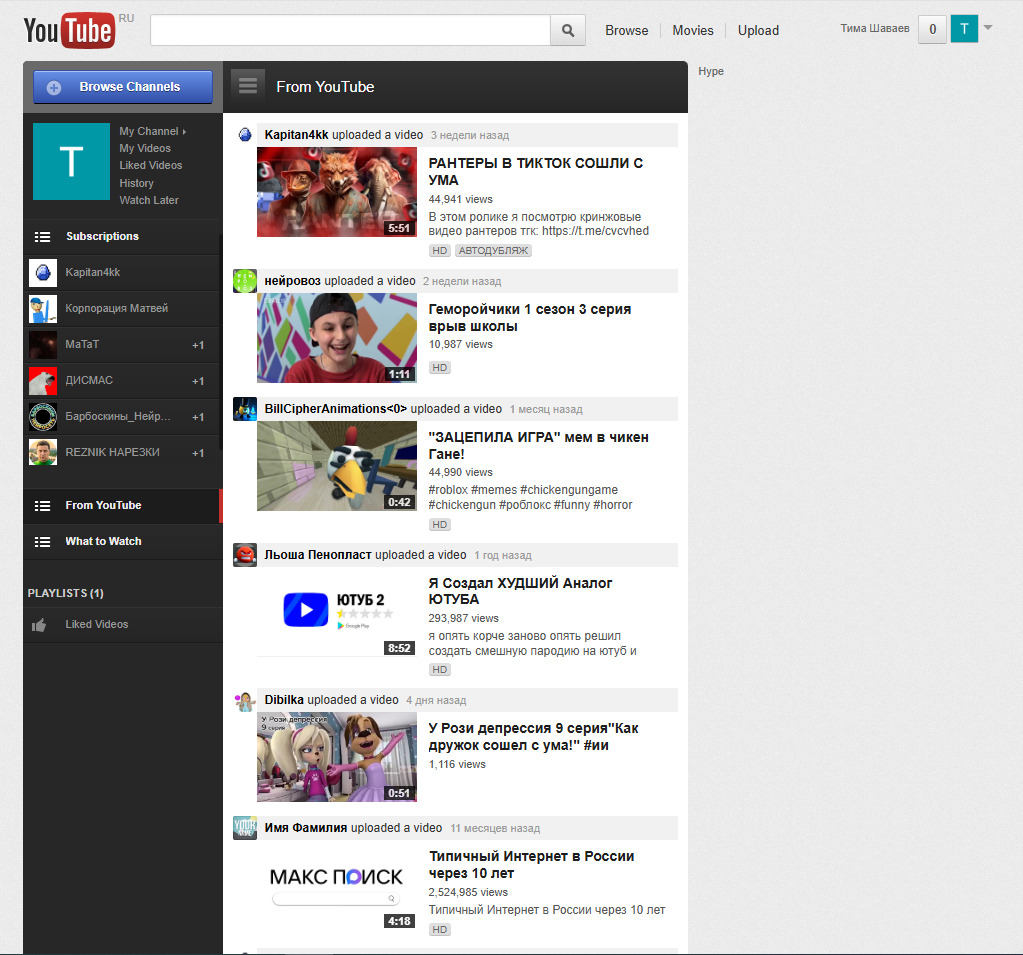Select From YouTube in sidebar
This screenshot has width=1023, height=955.
pyautogui.click(x=123, y=506)
